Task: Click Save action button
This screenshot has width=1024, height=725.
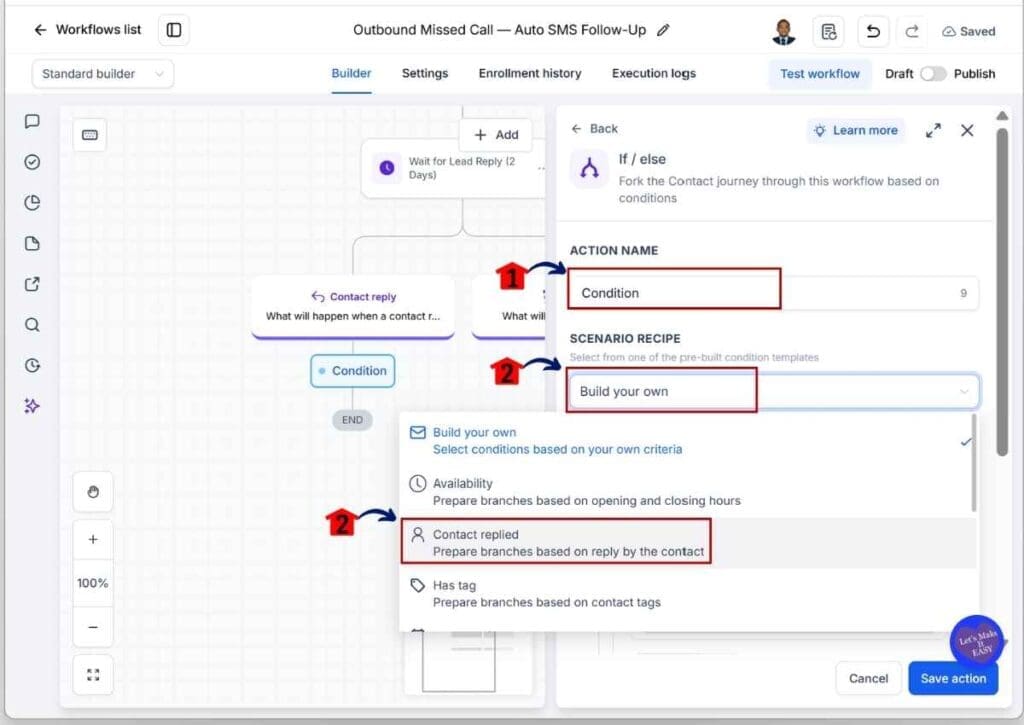Action: tap(953, 678)
